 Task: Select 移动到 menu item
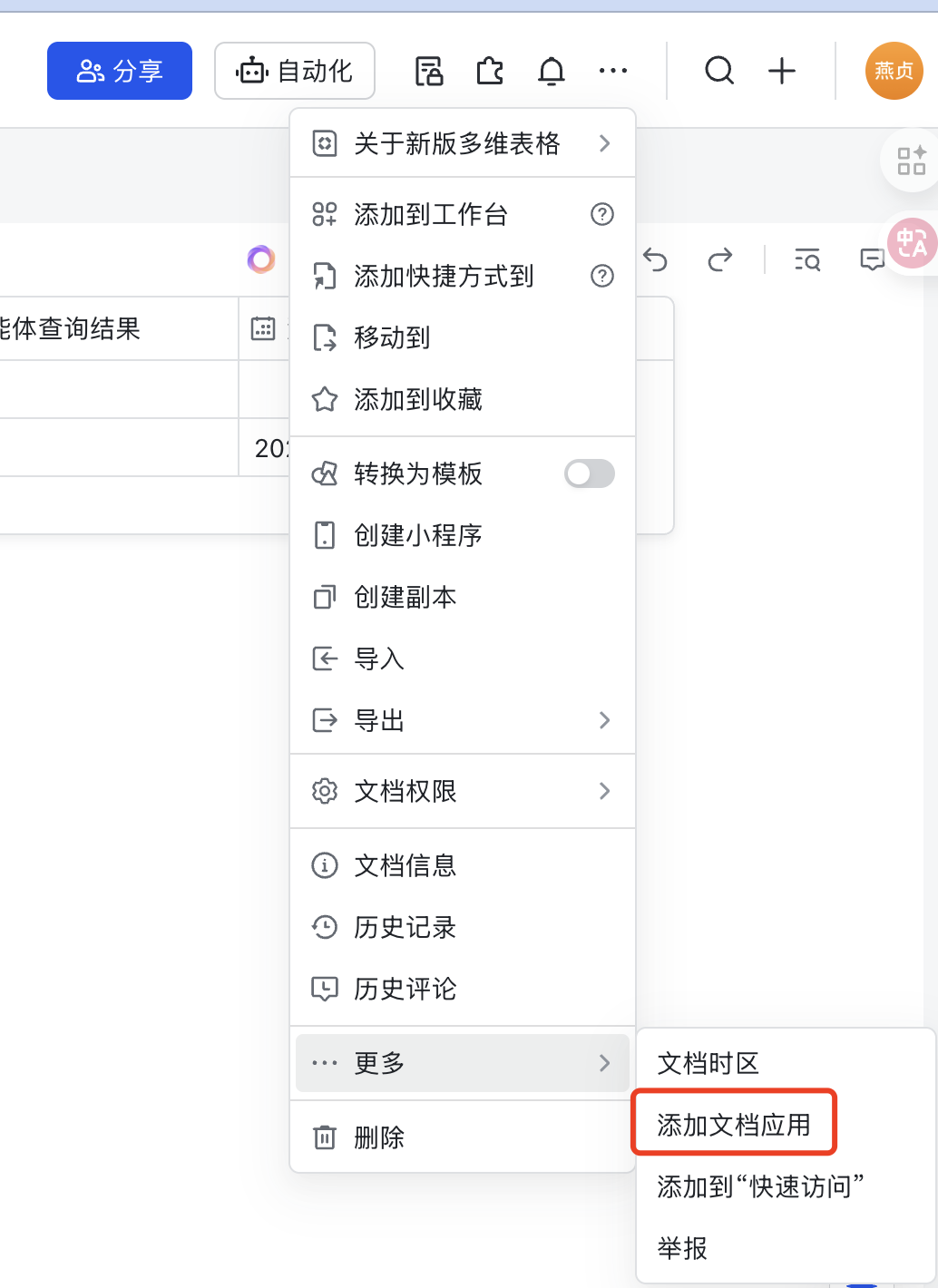pos(463,337)
